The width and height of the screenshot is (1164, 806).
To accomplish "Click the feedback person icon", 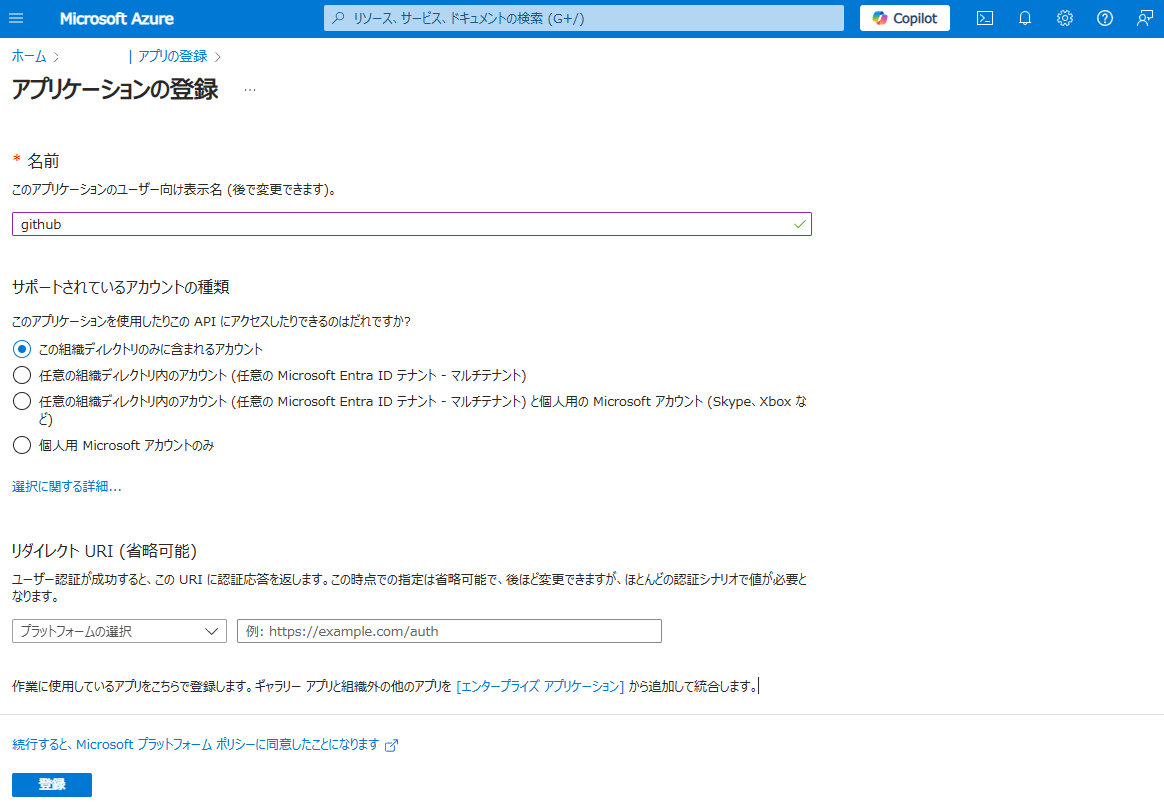I will click(1144, 18).
